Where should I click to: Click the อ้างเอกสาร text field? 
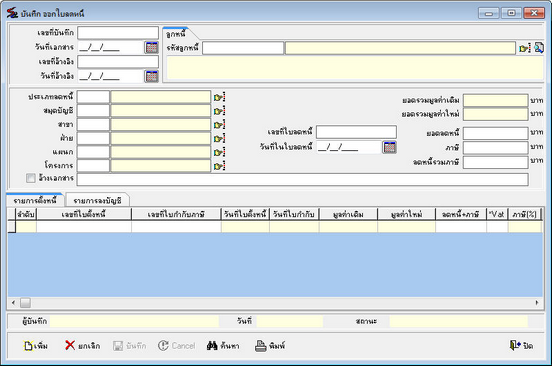point(303,179)
